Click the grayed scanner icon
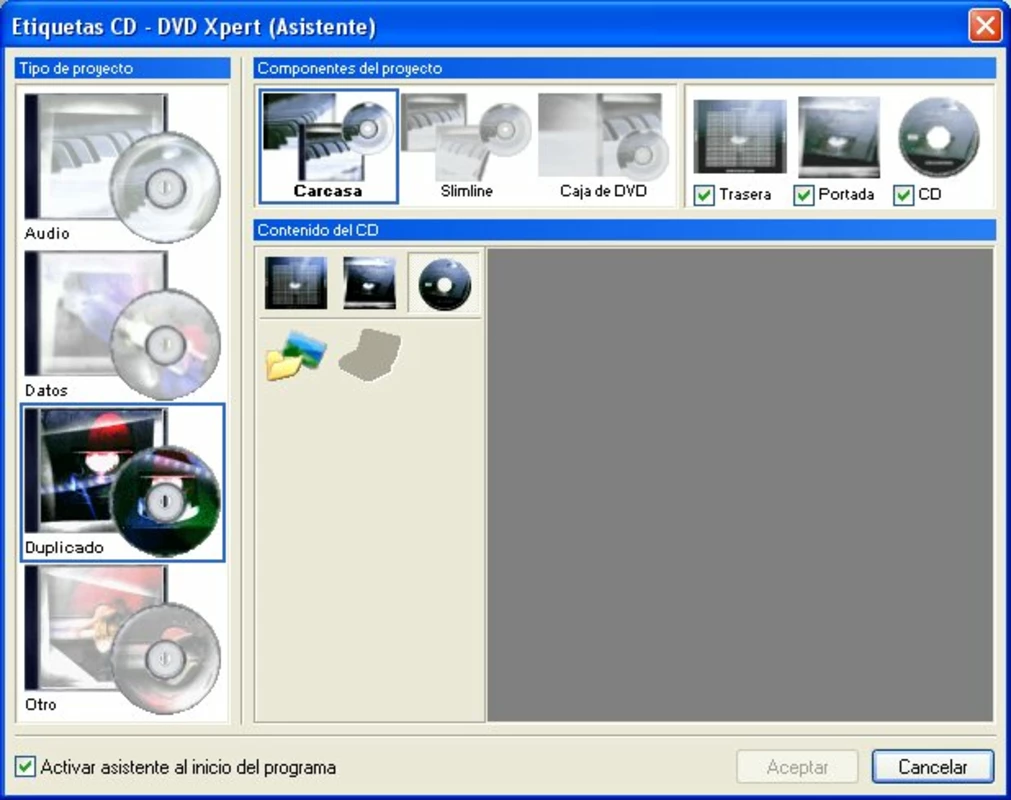Viewport: 1011px width, 800px height. [x=369, y=355]
